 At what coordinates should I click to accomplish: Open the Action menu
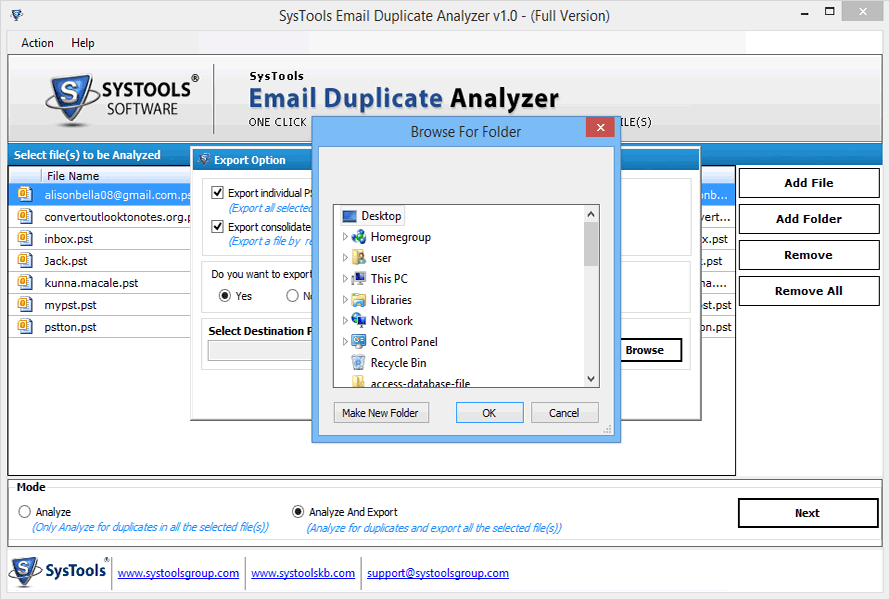coord(37,43)
